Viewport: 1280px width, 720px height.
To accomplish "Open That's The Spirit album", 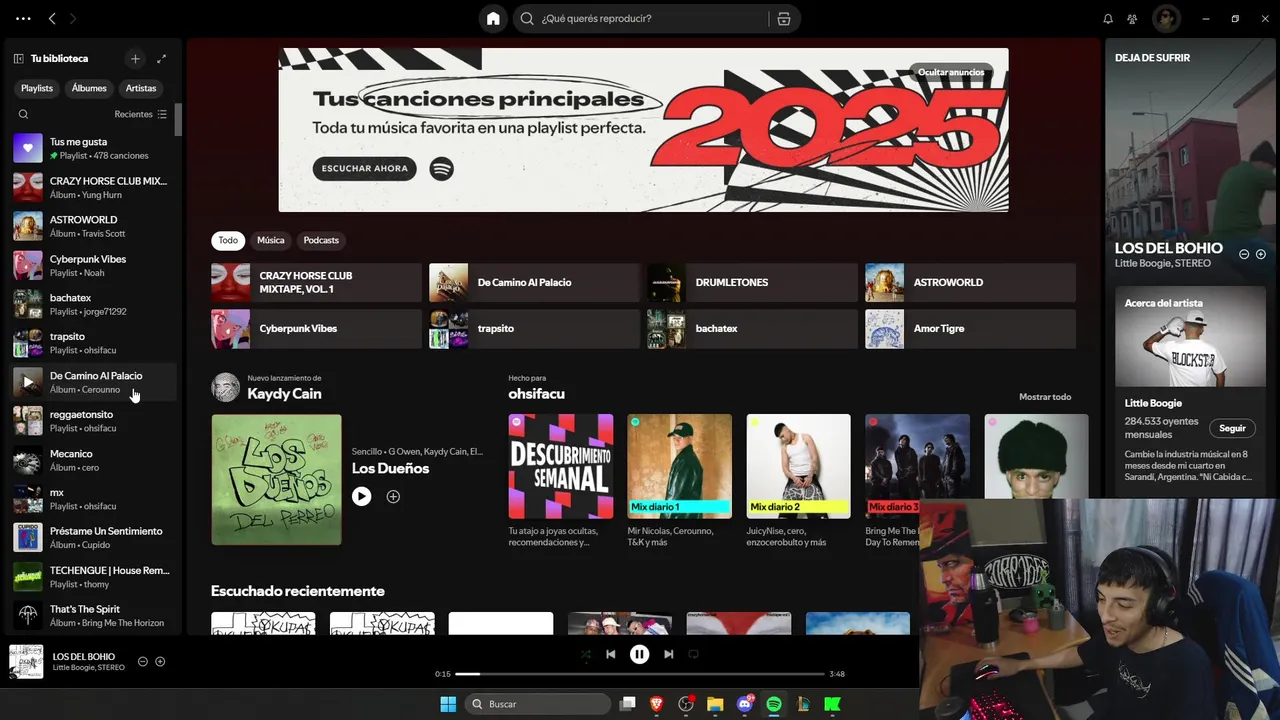I will pyautogui.click(x=90, y=615).
